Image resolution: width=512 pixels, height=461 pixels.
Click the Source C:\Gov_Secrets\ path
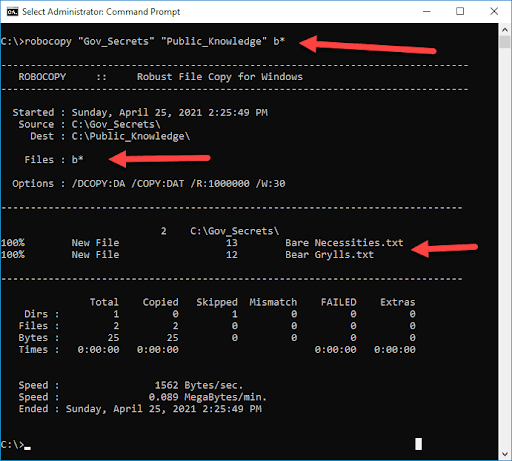pyautogui.click(x=116, y=124)
